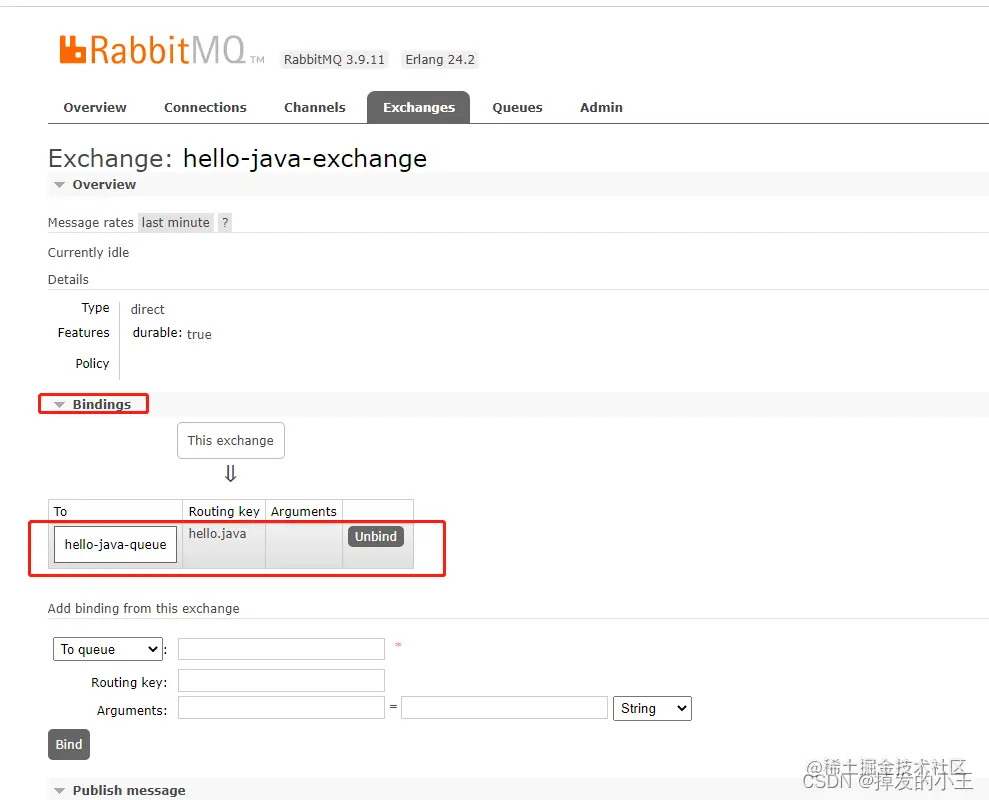Open the Overview tab

click(x=95, y=107)
